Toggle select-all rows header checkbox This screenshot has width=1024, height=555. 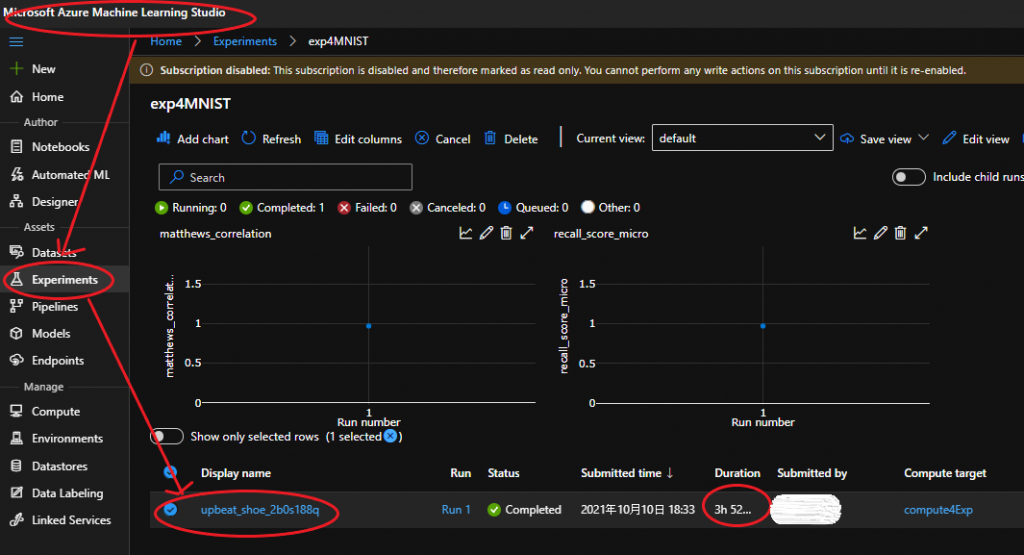click(170, 472)
